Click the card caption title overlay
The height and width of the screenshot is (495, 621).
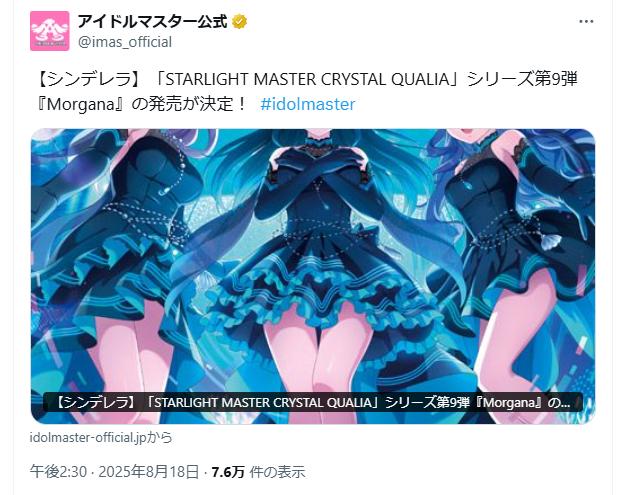pos(313,403)
